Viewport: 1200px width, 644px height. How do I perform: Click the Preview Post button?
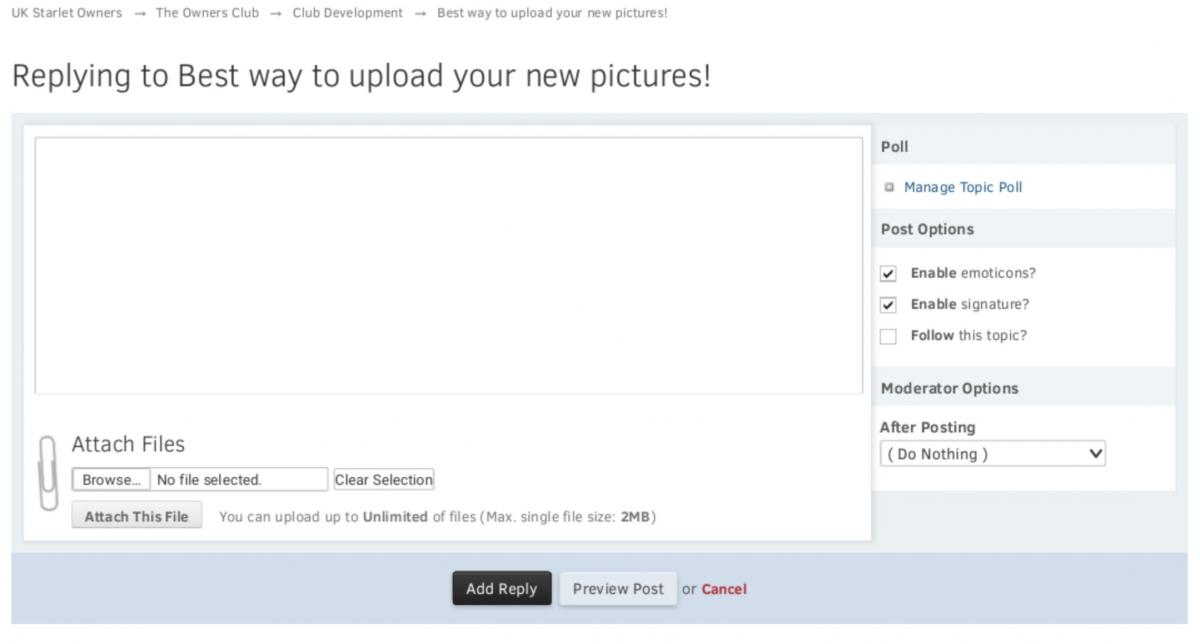pos(618,589)
